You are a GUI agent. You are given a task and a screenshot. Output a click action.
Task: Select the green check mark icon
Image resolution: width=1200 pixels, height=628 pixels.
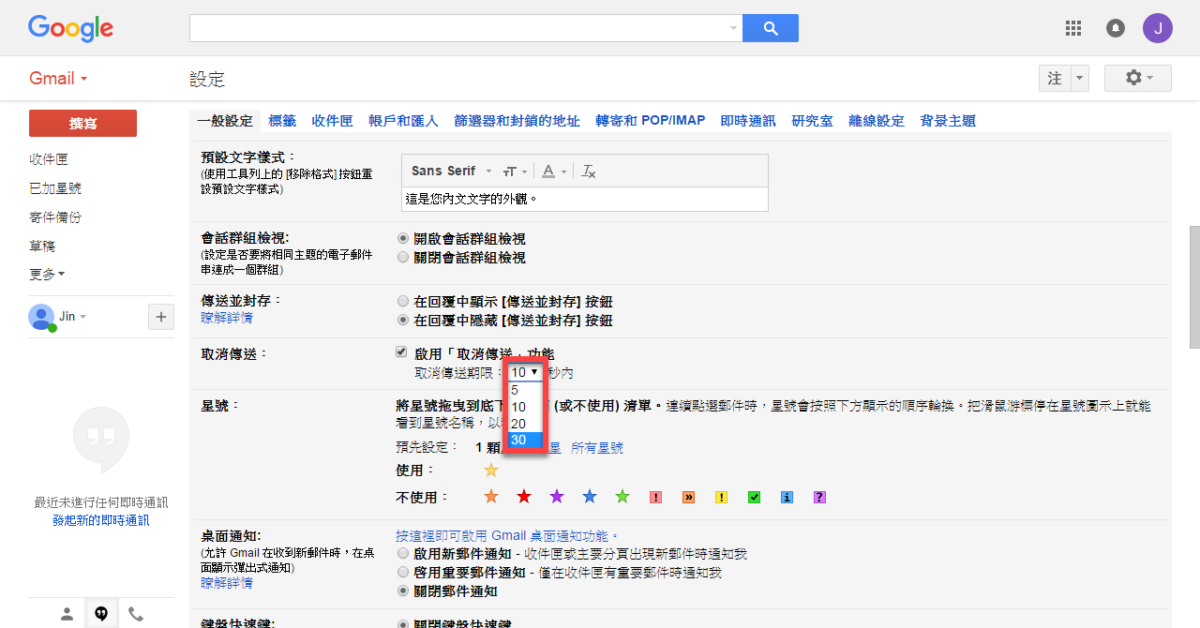coord(754,497)
